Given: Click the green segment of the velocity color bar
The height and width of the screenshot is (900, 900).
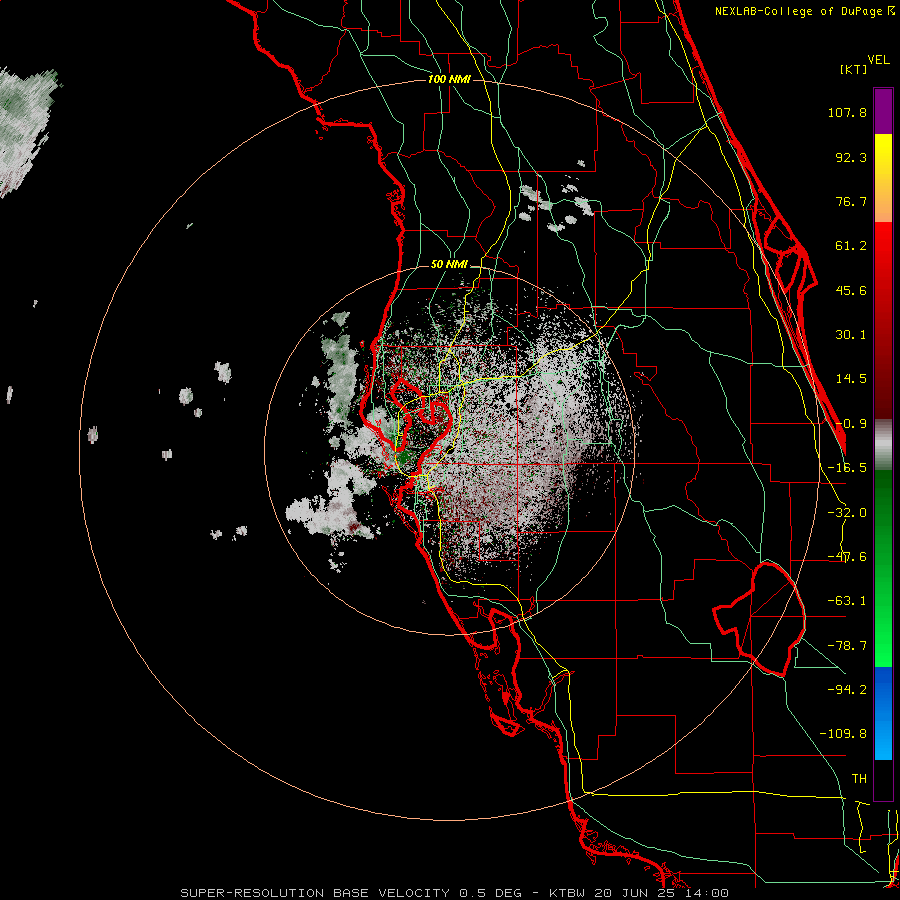Looking at the screenshot, I should coord(883,568).
